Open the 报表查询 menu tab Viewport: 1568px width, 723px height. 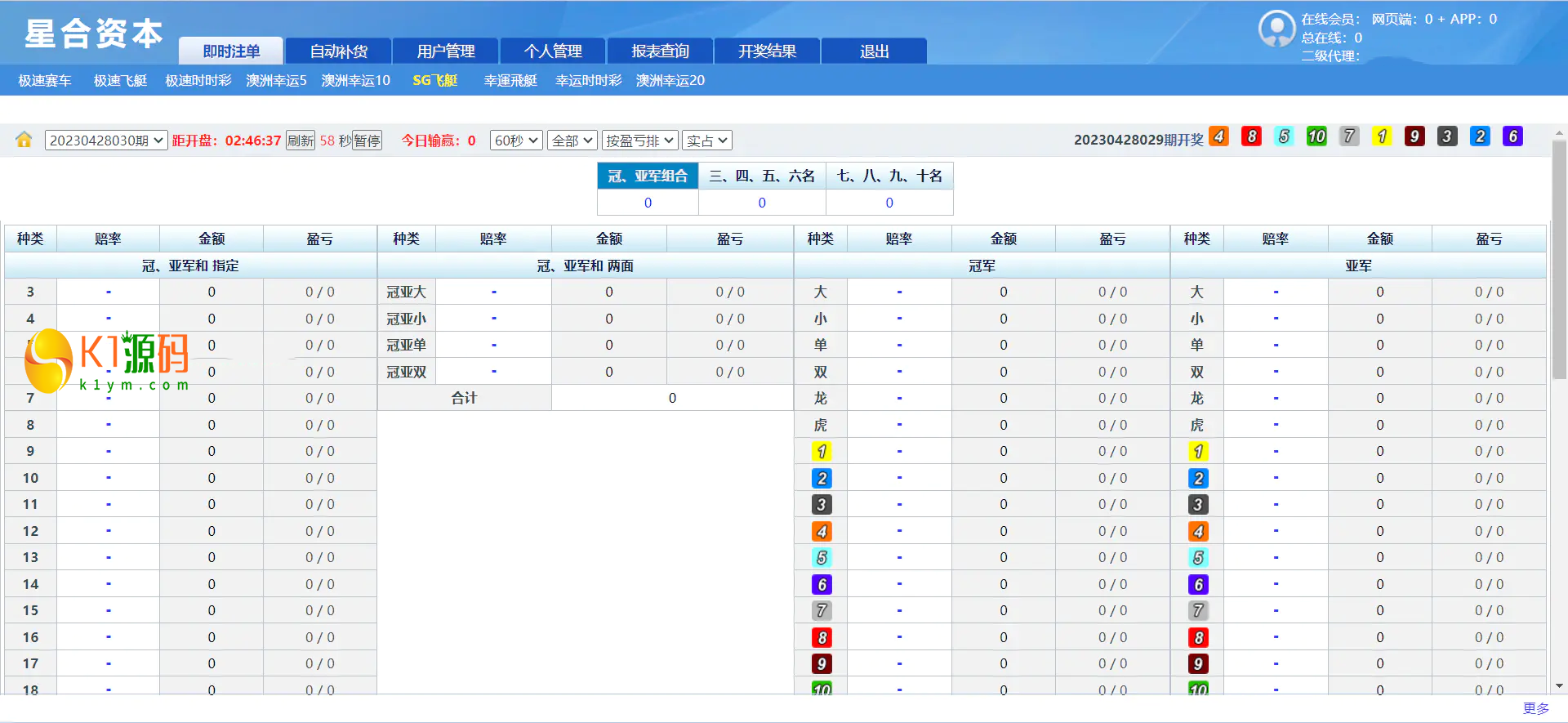[x=660, y=51]
